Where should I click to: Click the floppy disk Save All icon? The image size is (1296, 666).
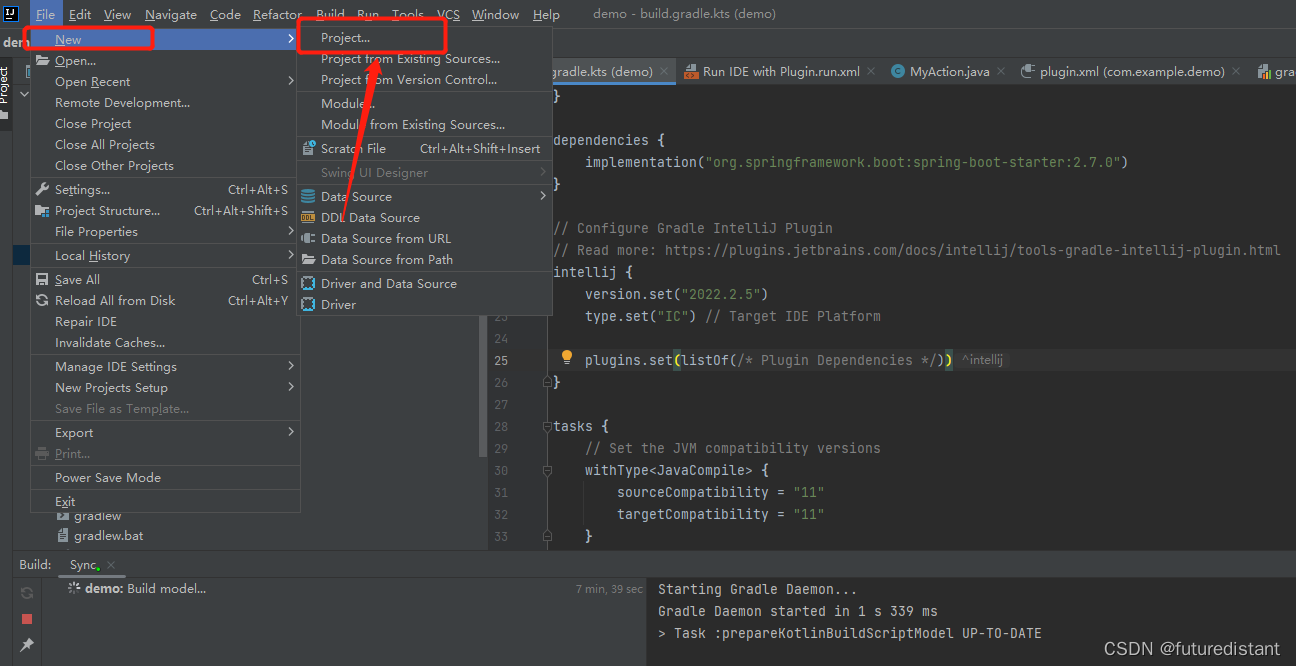tap(42, 280)
